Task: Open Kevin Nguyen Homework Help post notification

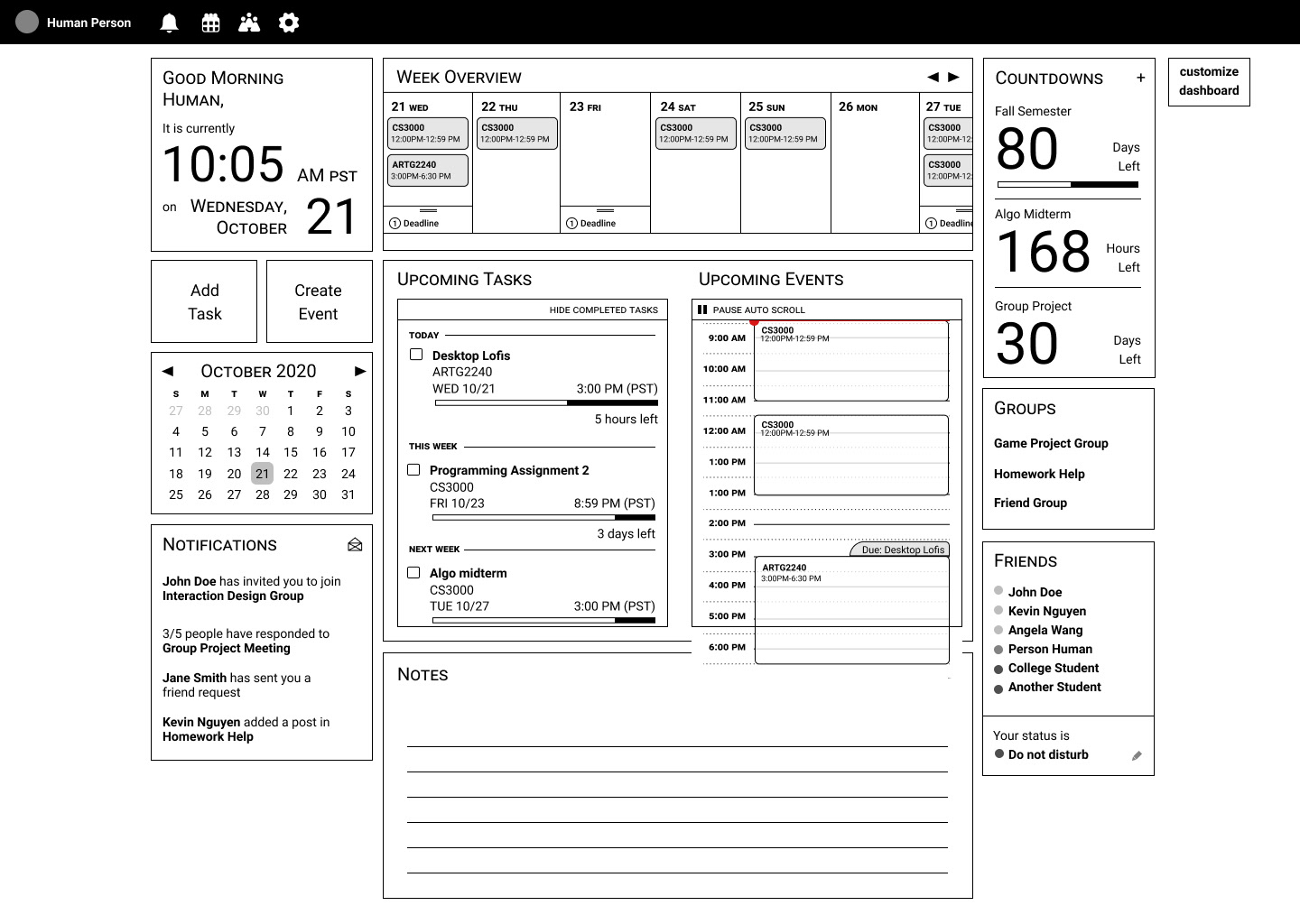Action: coord(246,729)
